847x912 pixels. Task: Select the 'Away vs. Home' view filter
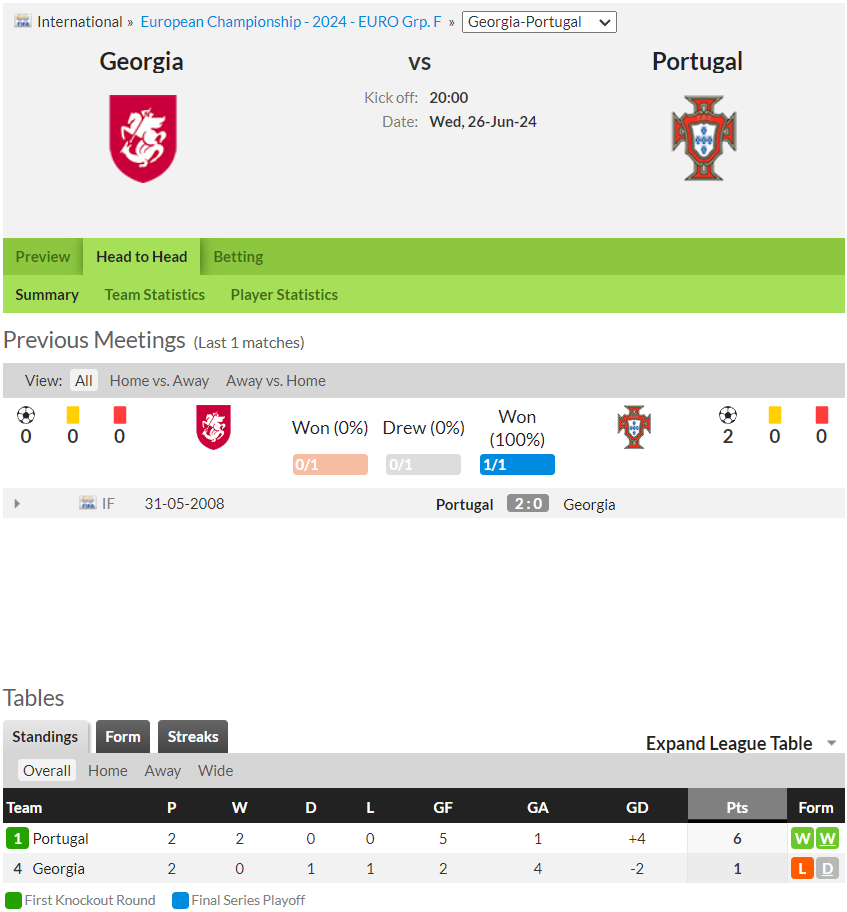276,381
